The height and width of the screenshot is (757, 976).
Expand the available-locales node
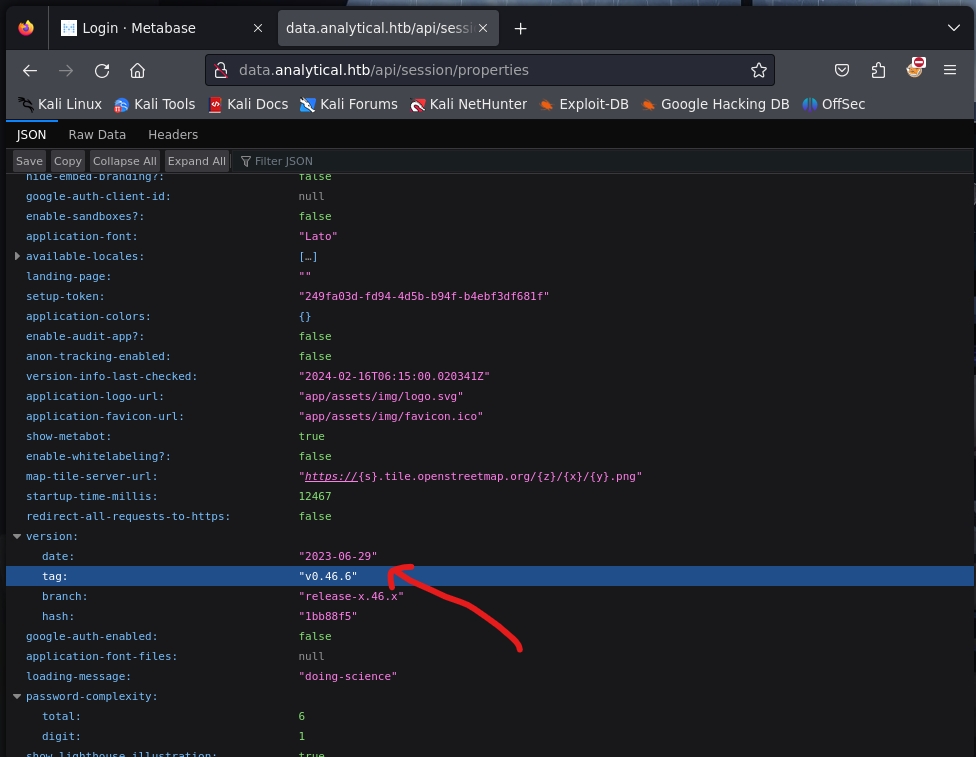tap(17, 256)
